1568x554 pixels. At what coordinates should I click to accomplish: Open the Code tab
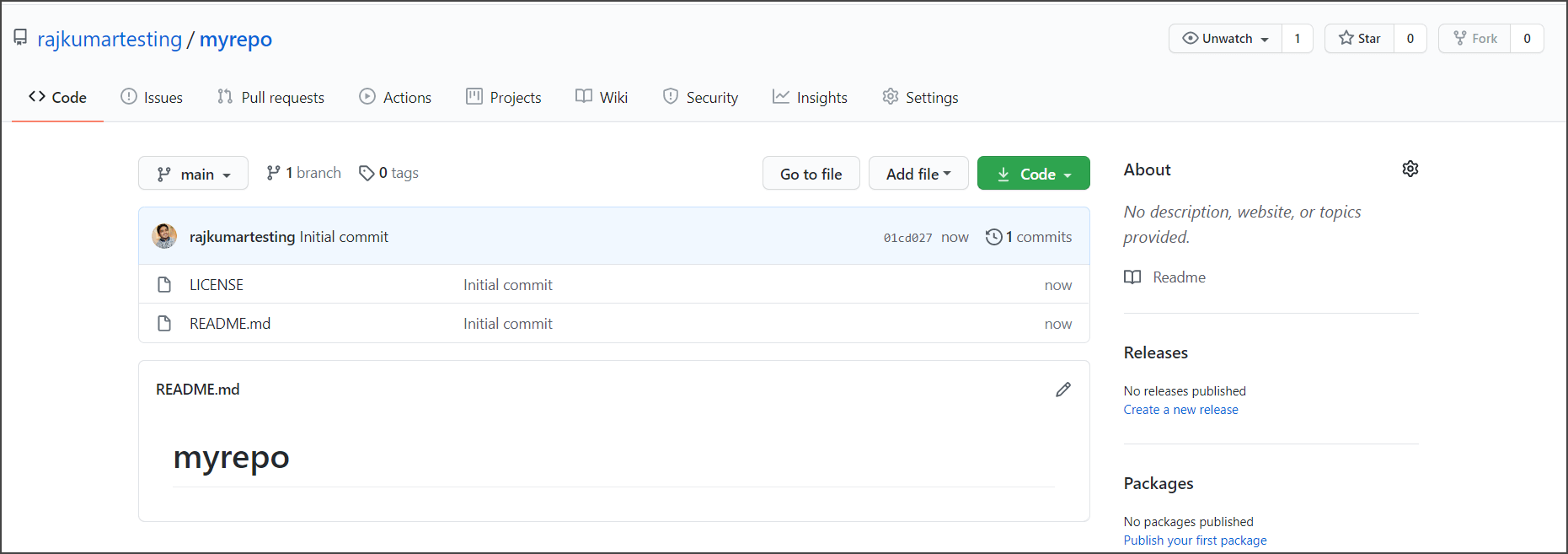57,97
